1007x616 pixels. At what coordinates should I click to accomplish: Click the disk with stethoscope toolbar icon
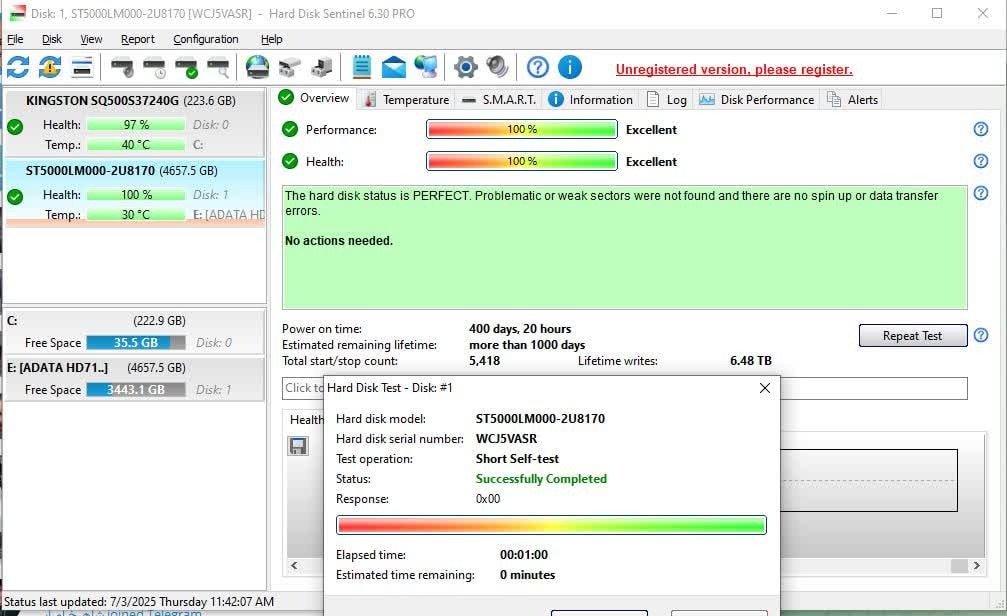[x=122, y=67]
